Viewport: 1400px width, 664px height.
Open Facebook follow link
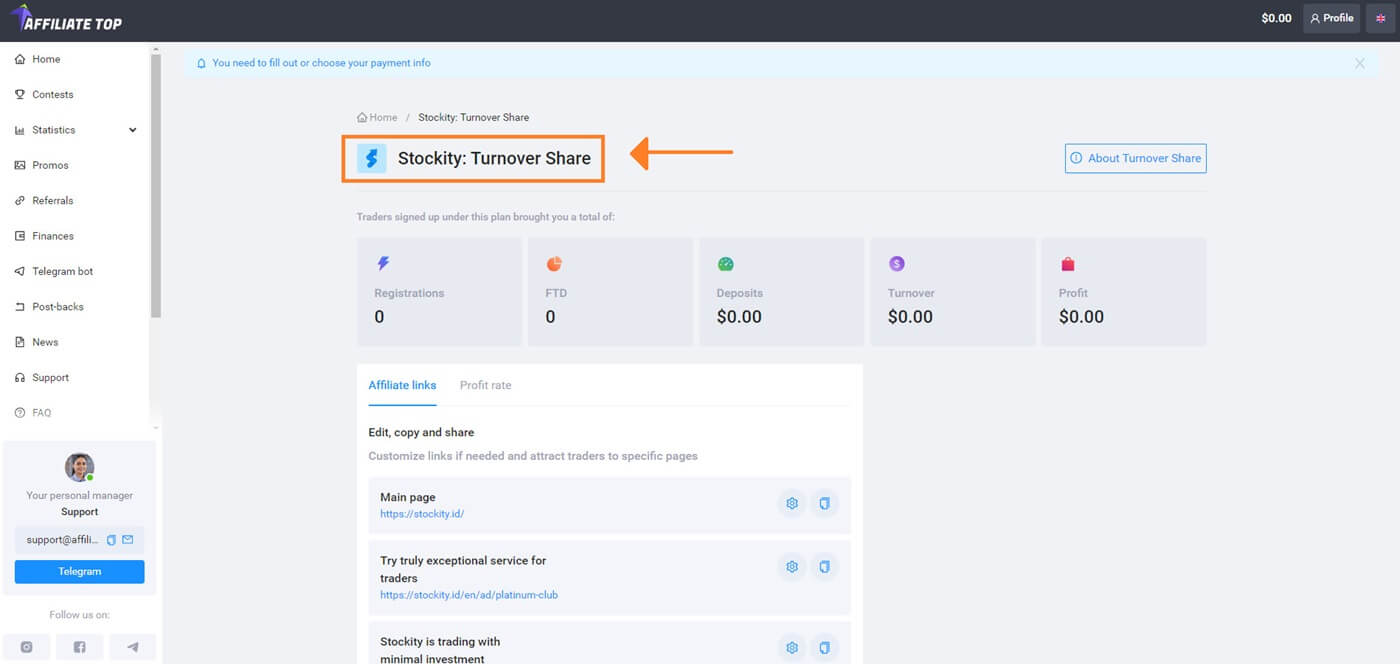(x=79, y=647)
